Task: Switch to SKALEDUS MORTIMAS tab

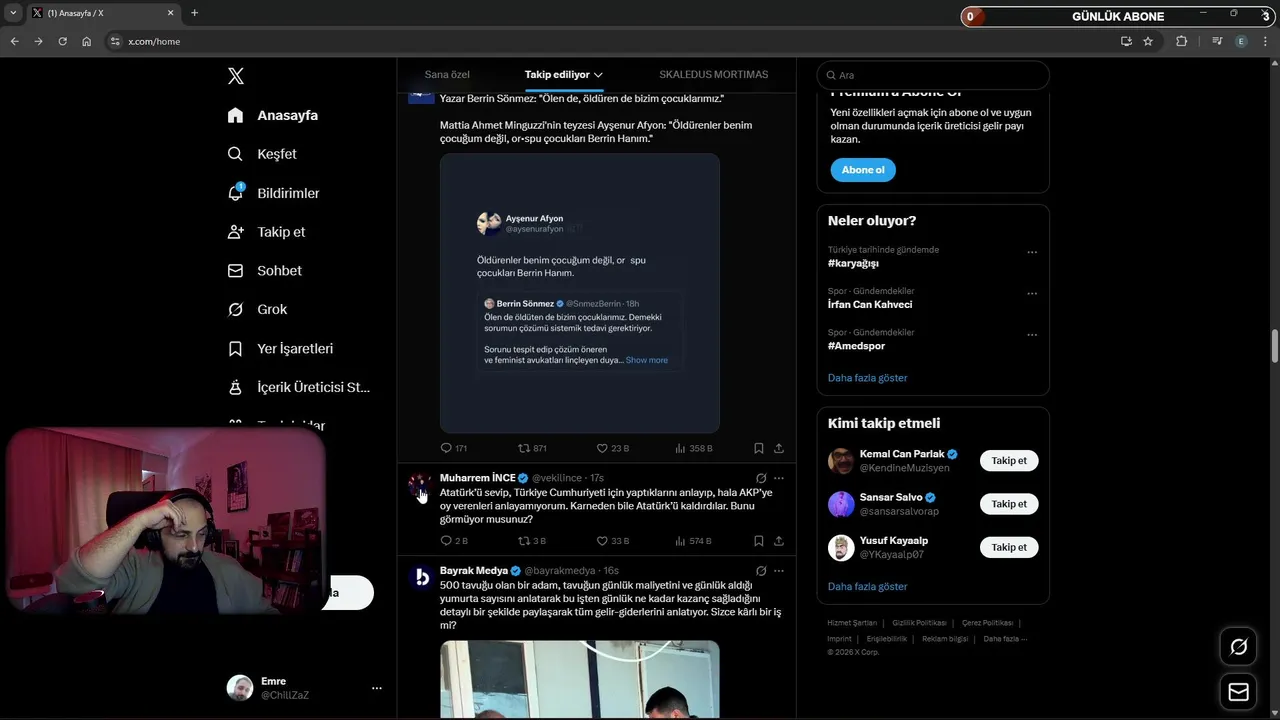Action: tap(713, 75)
